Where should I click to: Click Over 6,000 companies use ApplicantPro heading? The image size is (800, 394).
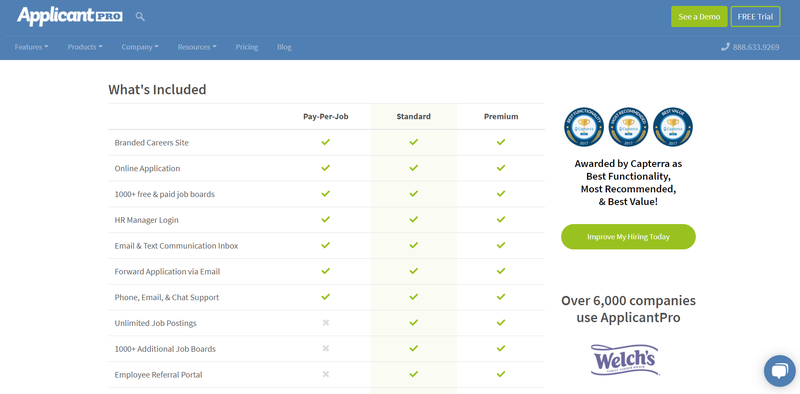(x=628, y=309)
